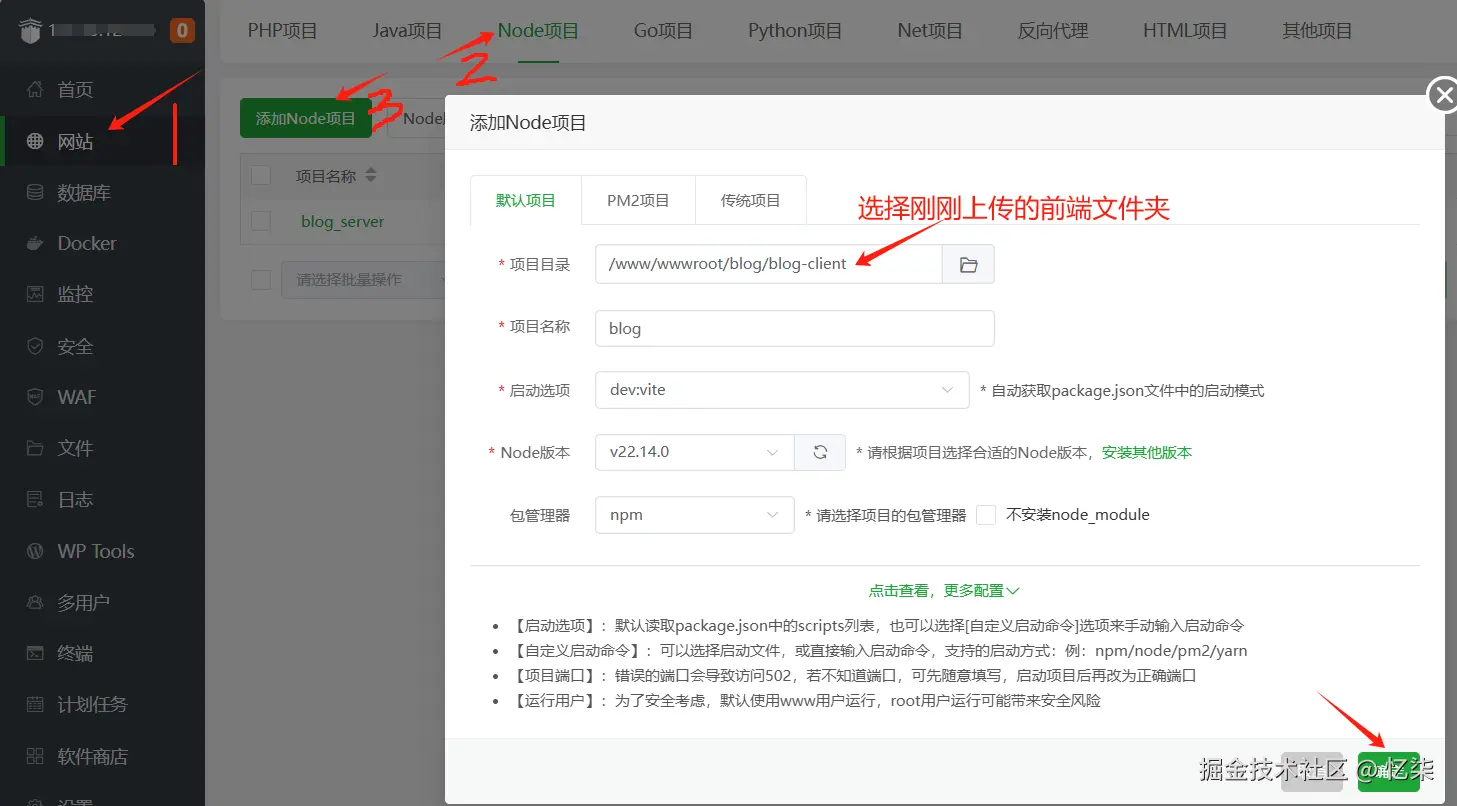
Task: Click the WAF shield icon
Action: (35, 397)
